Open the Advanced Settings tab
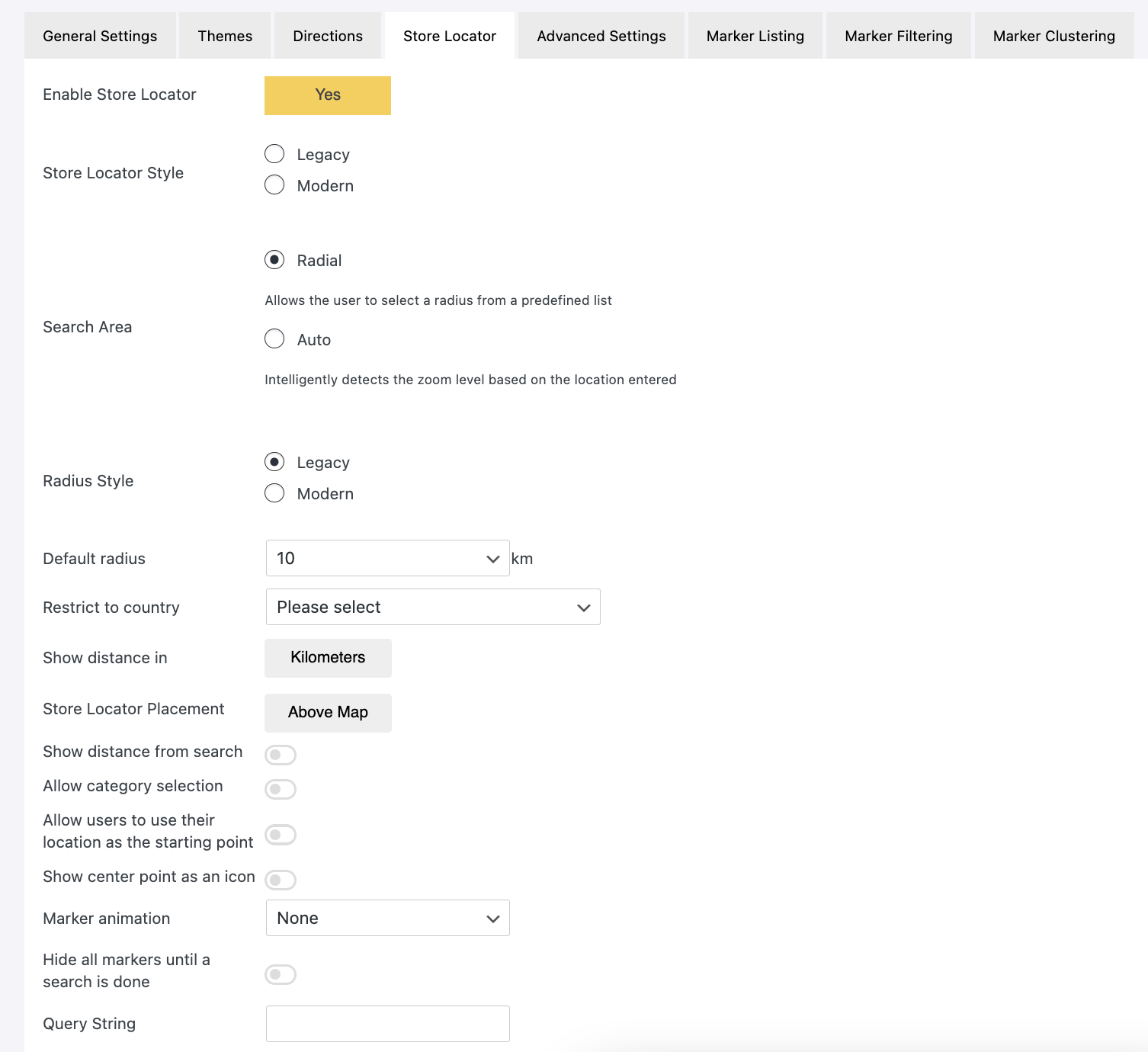Image resolution: width=1148 pixels, height=1052 pixels. tap(601, 36)
